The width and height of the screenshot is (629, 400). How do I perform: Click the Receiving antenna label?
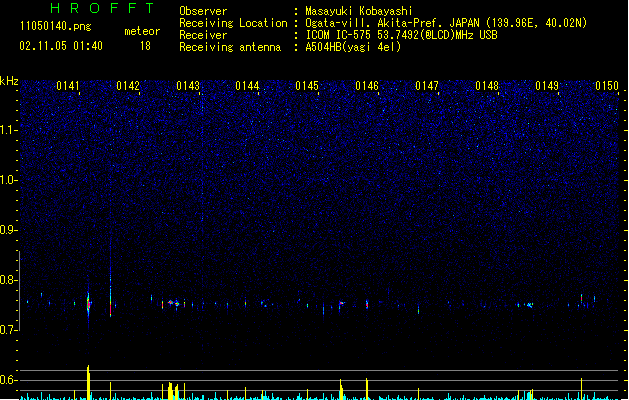pyautogui.click(x=230, y=47)
